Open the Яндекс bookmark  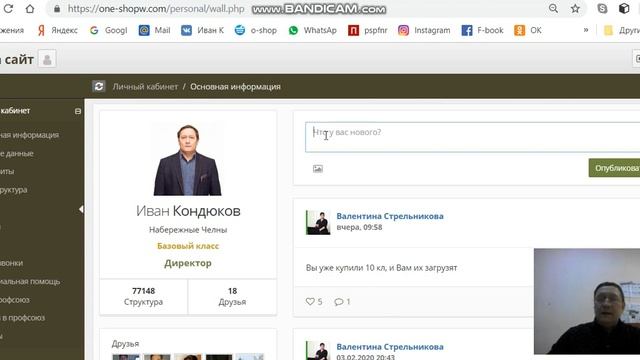pos(57,30)
